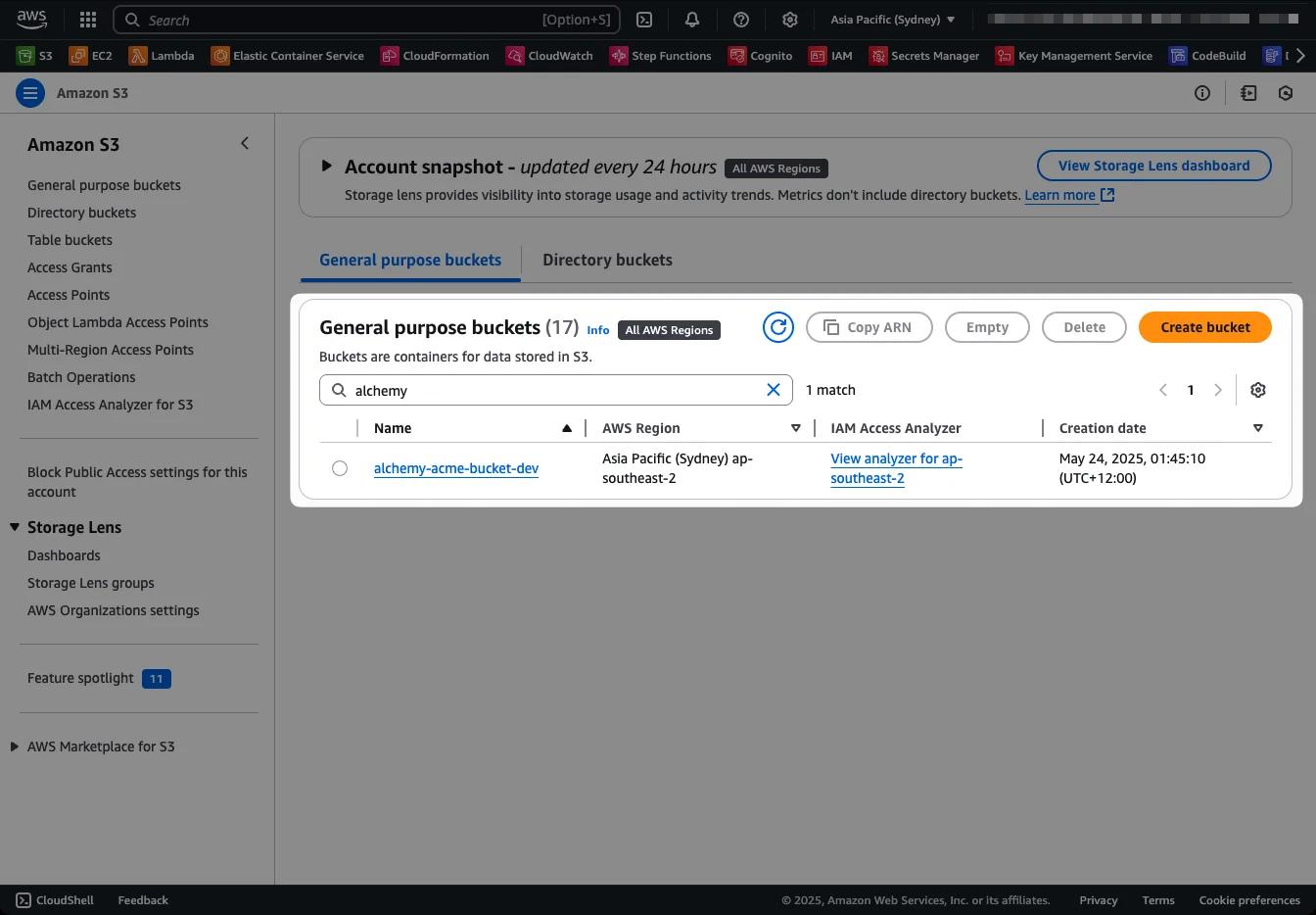The height and width of the screenshot is (915, 1316).
Task: Open Multi-Region Access Points
Action: 111,350
